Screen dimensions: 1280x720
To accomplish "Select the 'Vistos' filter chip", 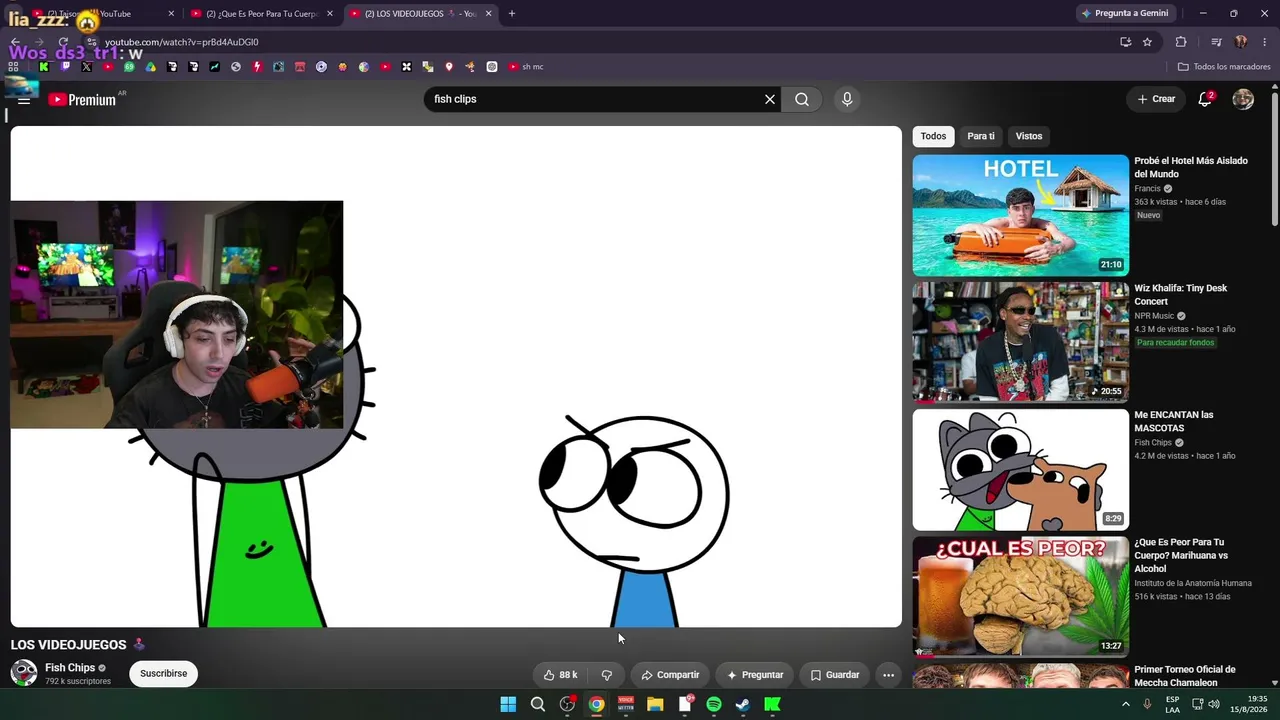I will coord(1029,136).
